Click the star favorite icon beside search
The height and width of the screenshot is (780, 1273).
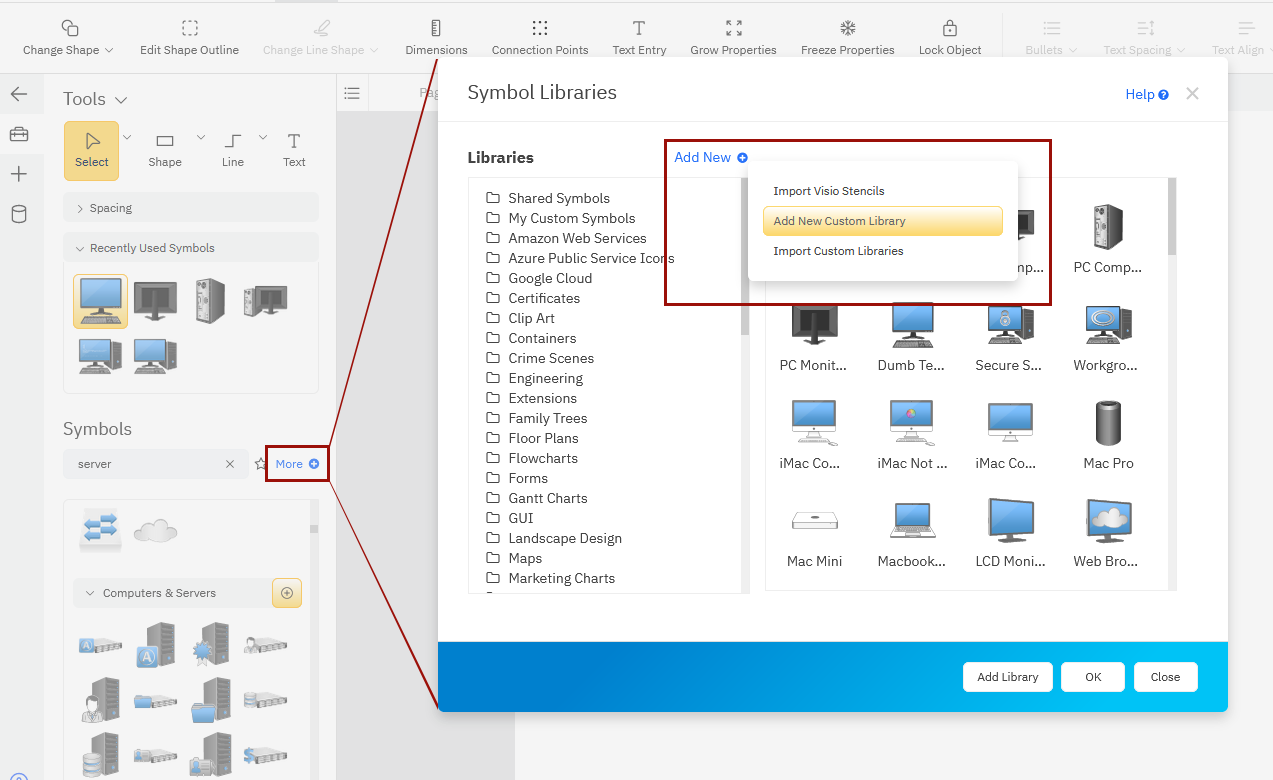(x=261, y=464)
